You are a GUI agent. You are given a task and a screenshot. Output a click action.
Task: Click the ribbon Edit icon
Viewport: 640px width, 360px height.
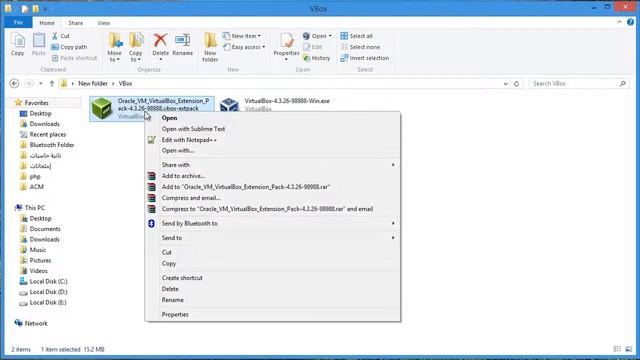click(x=307, y=47)
